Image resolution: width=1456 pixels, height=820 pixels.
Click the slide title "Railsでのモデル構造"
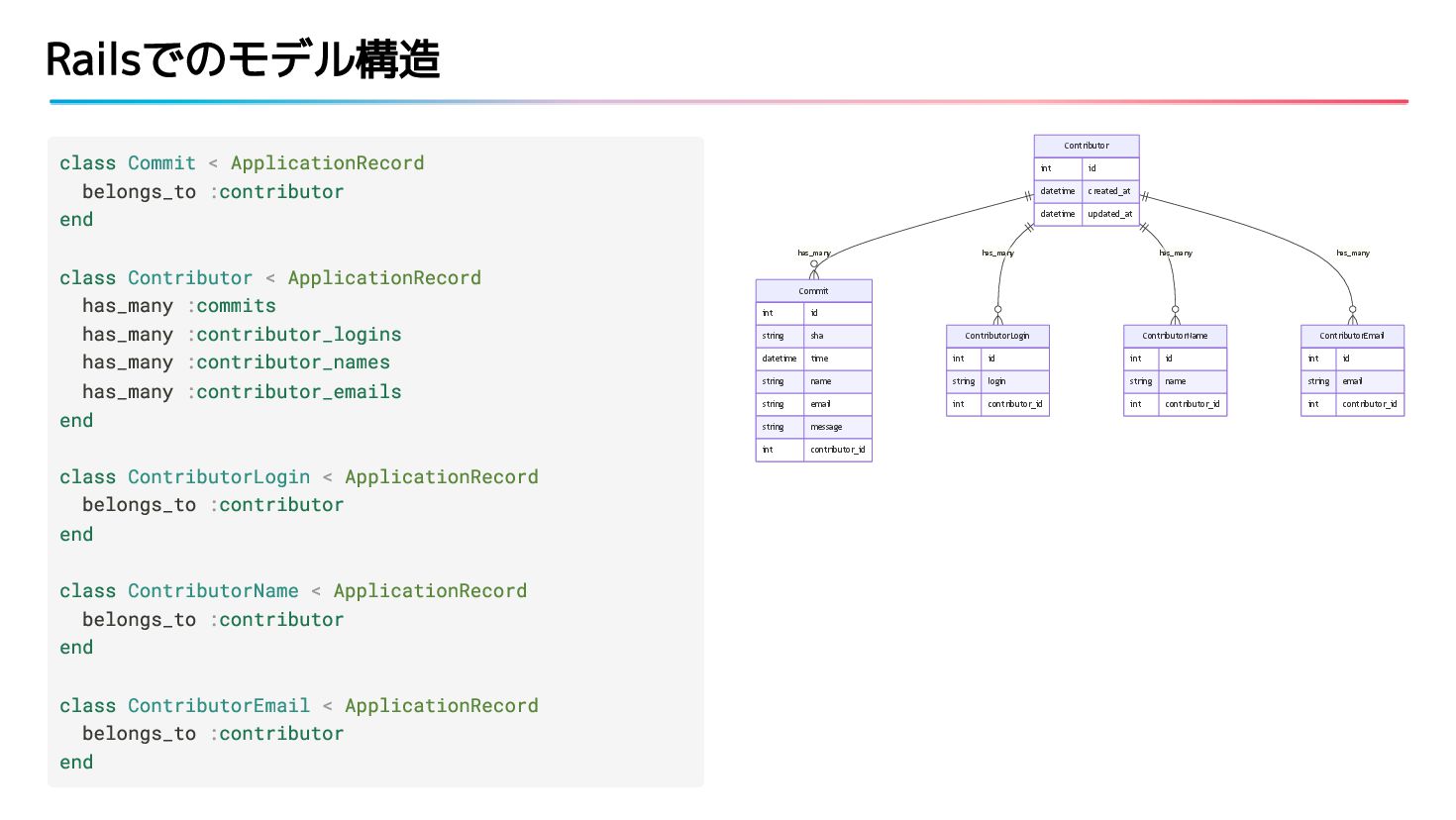pyautogui.click(x=243, y=59)
